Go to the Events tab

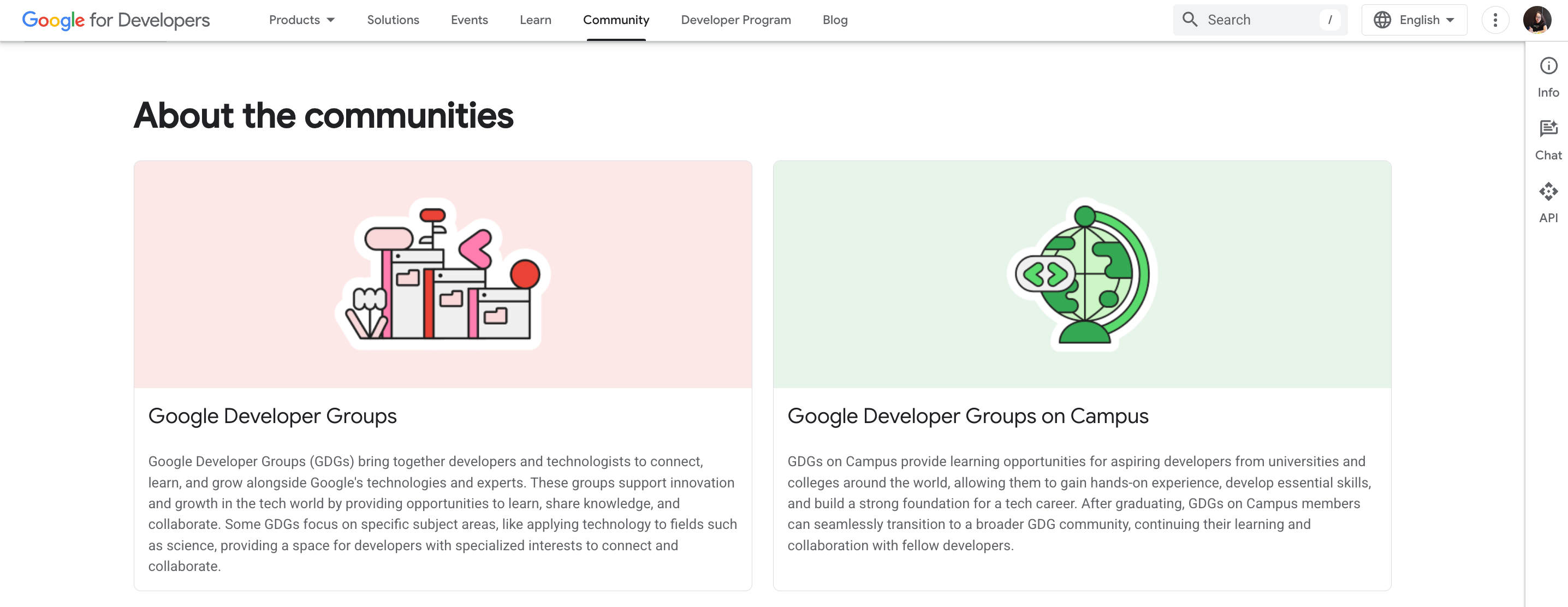(468, 20)
